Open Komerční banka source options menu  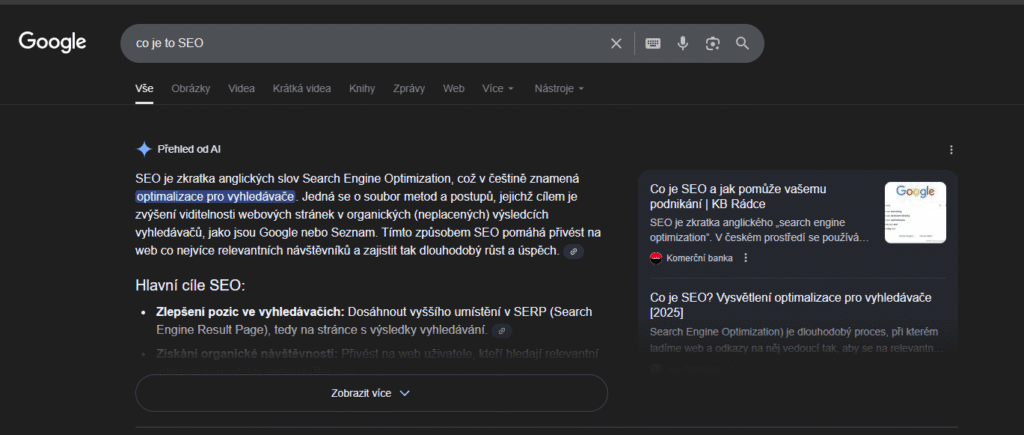(746, 258)
